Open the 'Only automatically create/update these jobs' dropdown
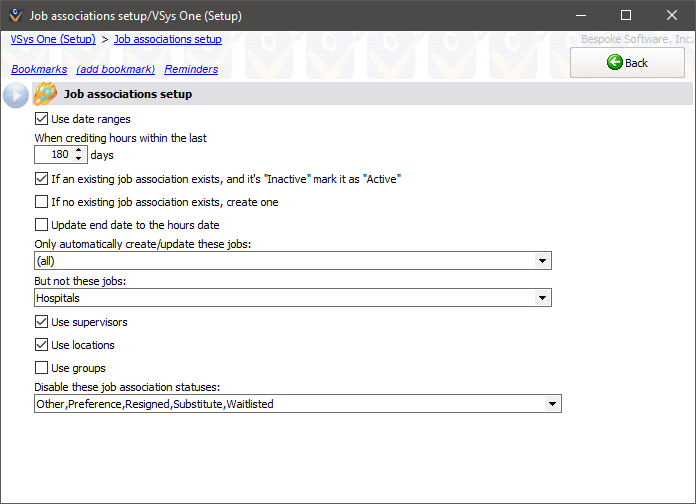Screen dimensions: 696x504 pyautogui.click(x=542, y=261)
